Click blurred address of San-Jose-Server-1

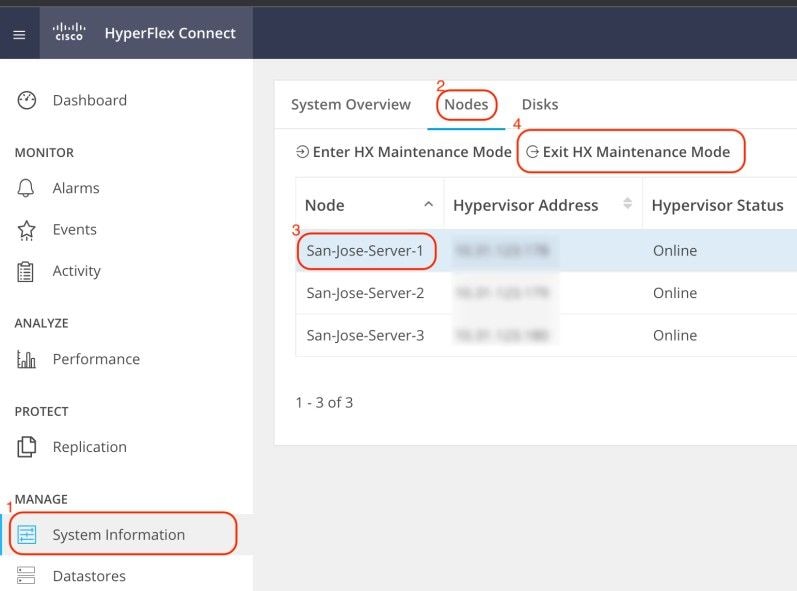(502, 251)
